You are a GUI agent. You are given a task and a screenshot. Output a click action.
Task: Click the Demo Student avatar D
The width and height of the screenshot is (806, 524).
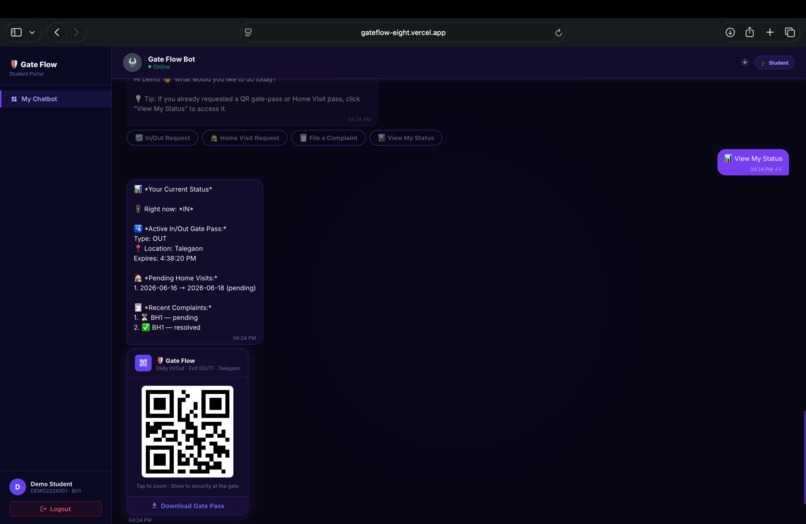point(17,486)
